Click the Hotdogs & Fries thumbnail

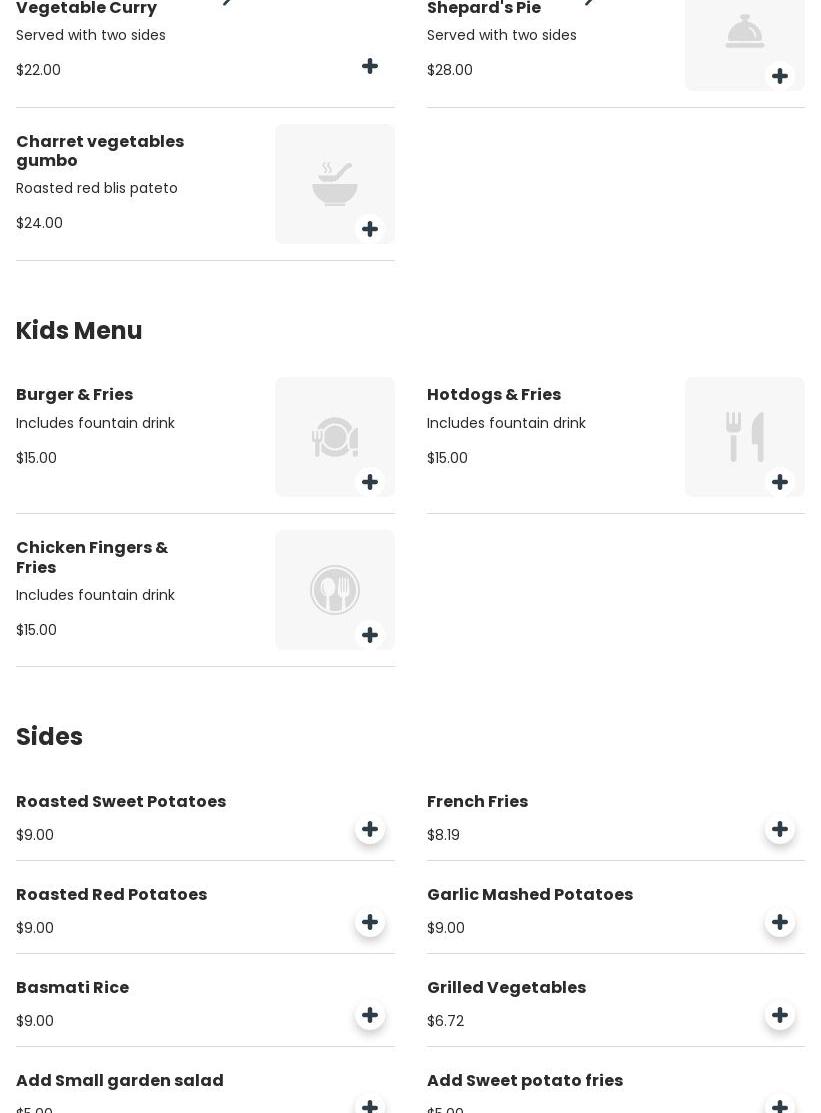coord(744,434)
